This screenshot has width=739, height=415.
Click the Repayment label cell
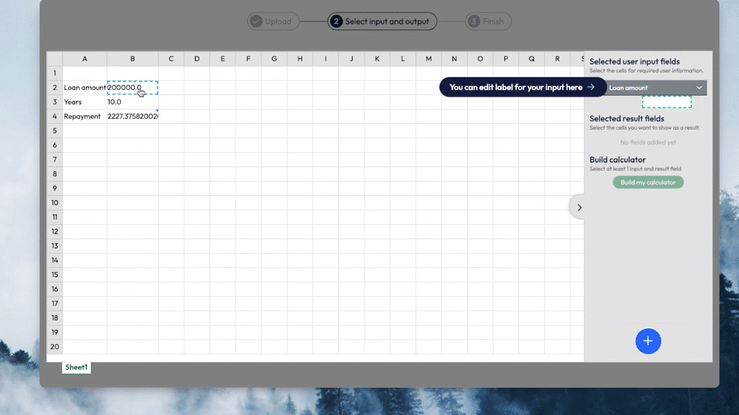(84, 116)
